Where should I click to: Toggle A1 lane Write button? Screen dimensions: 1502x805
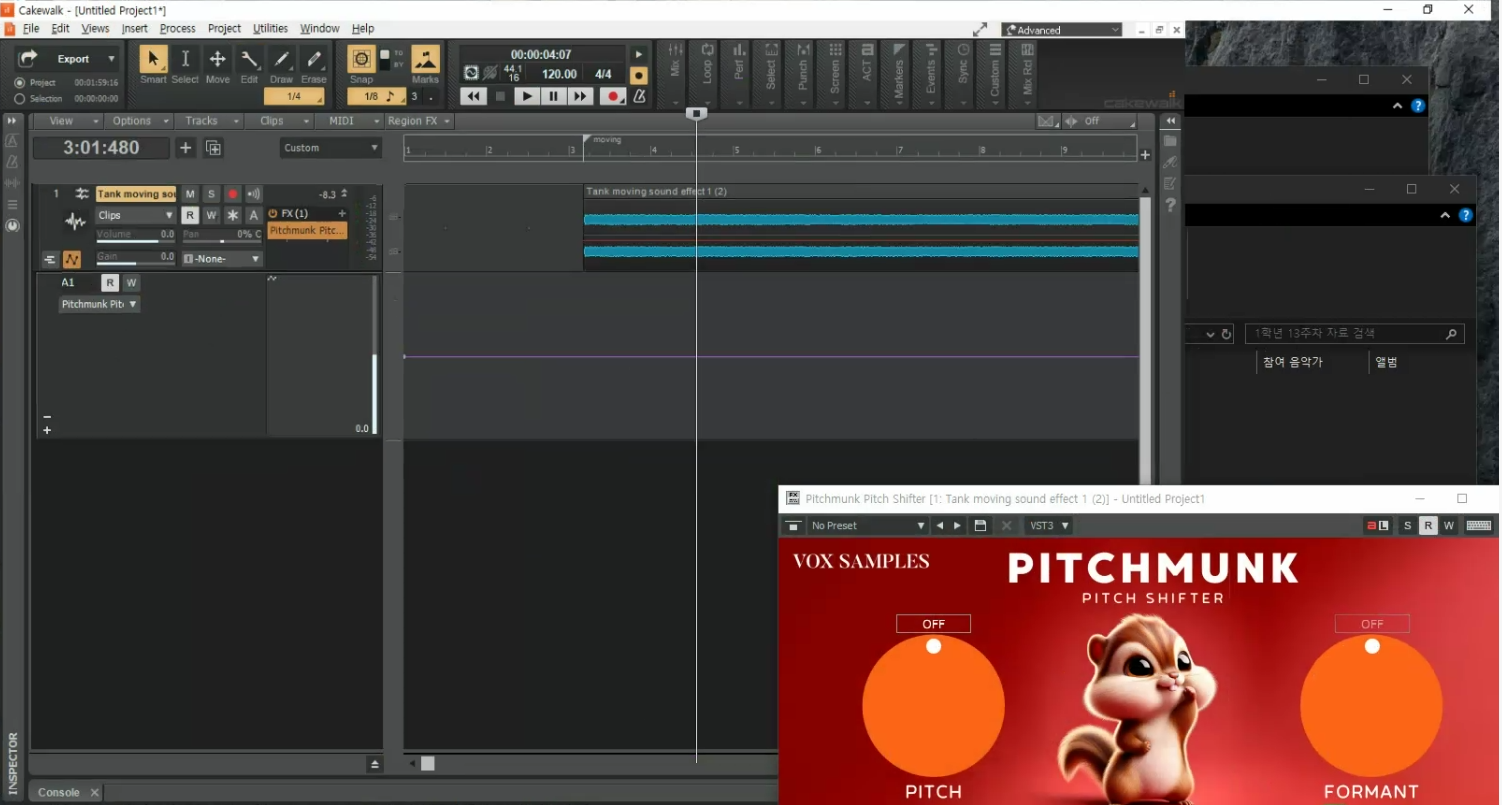(x=131, y=283)
